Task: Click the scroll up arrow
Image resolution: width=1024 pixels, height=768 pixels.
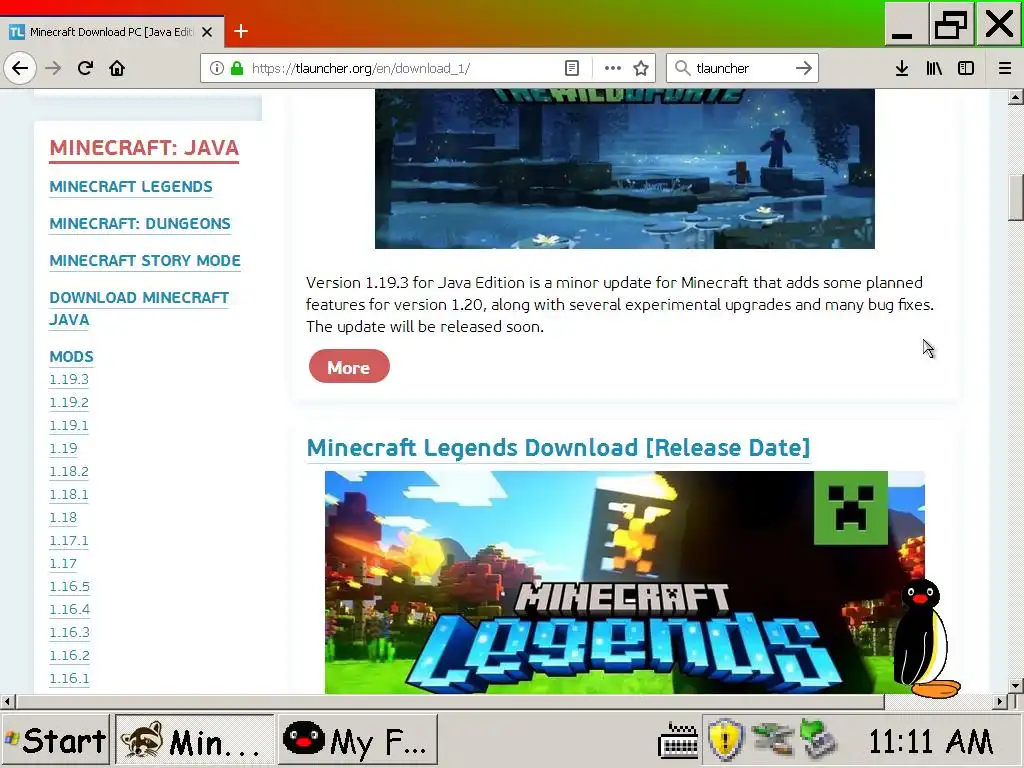Action: (x=1016, y=97)
